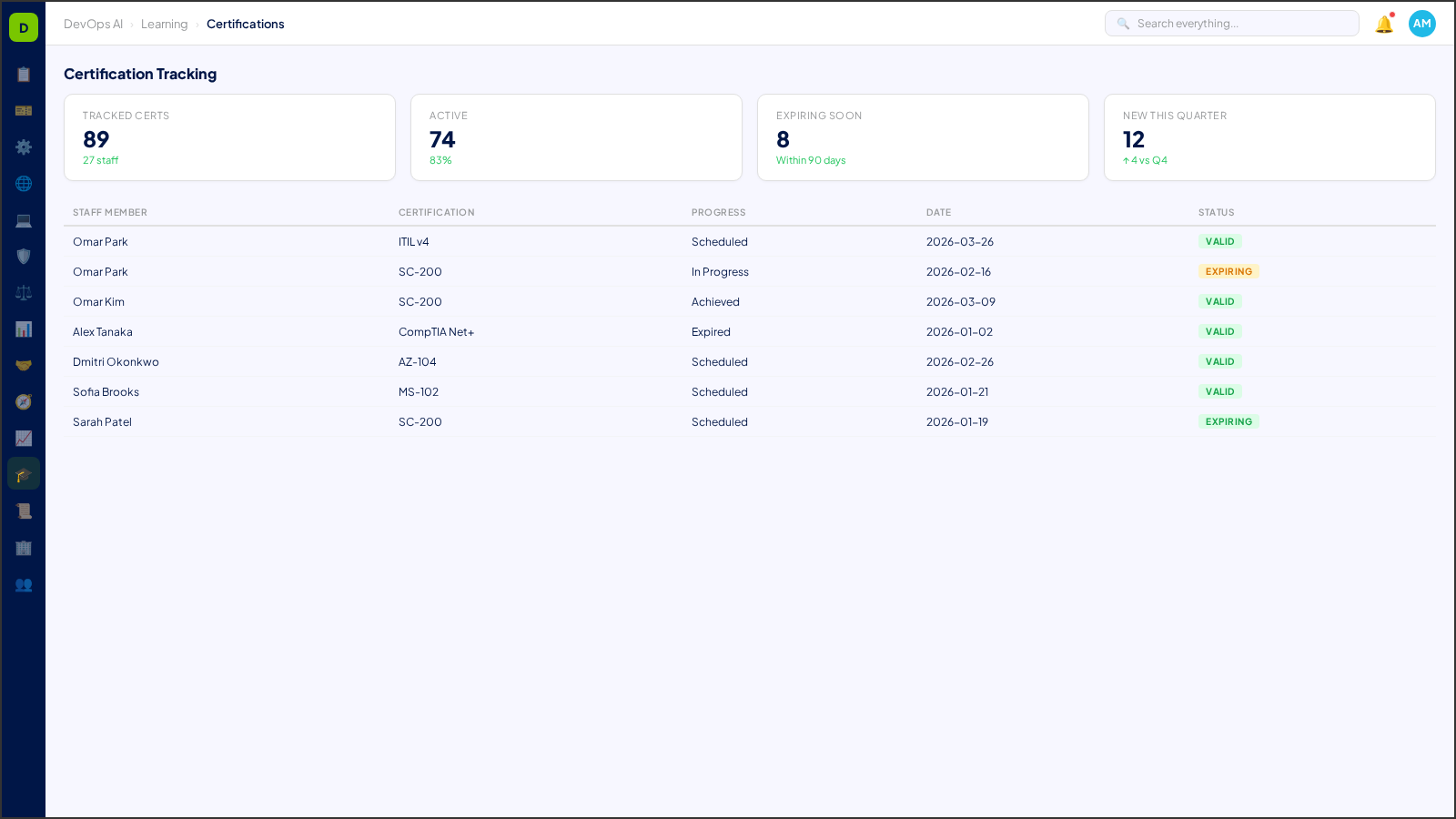Open the laptop devices section in sidebar

[x=24, y=219]
